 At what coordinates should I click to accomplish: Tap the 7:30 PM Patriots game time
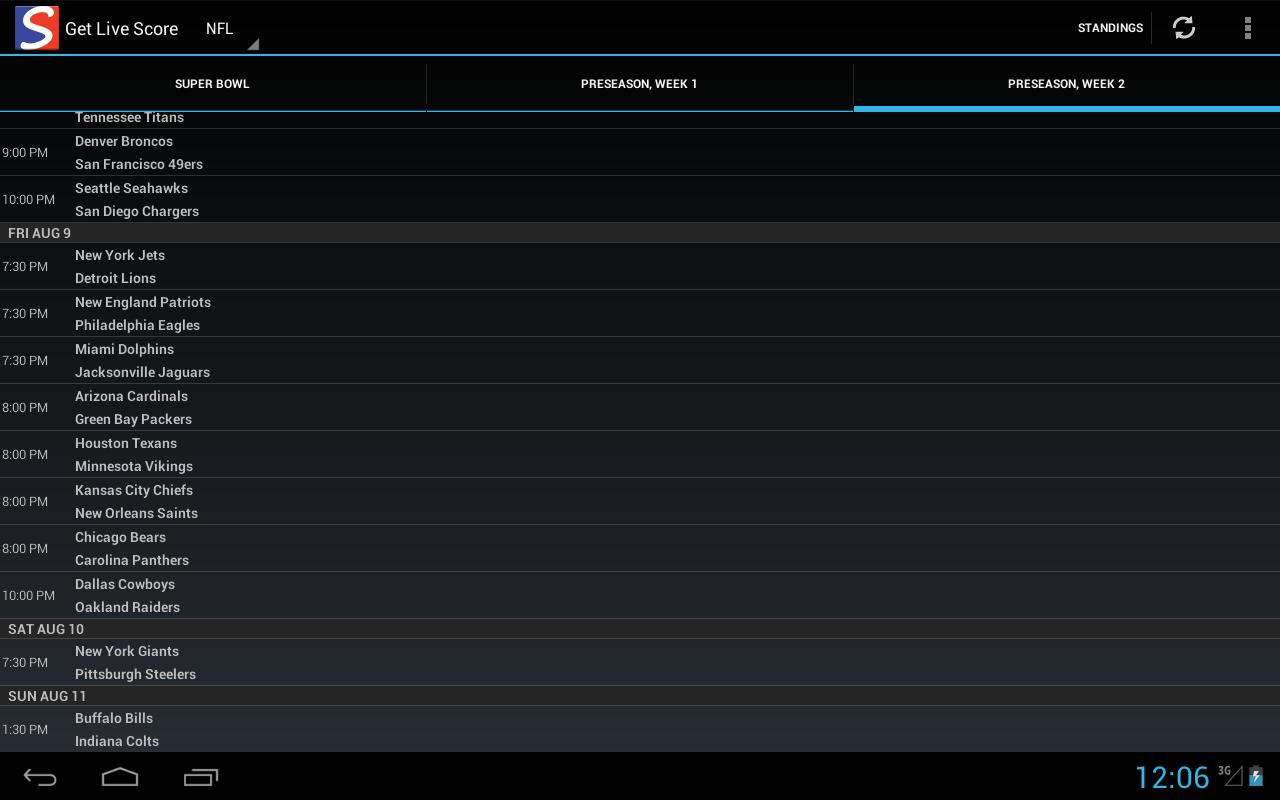[25, 314]
